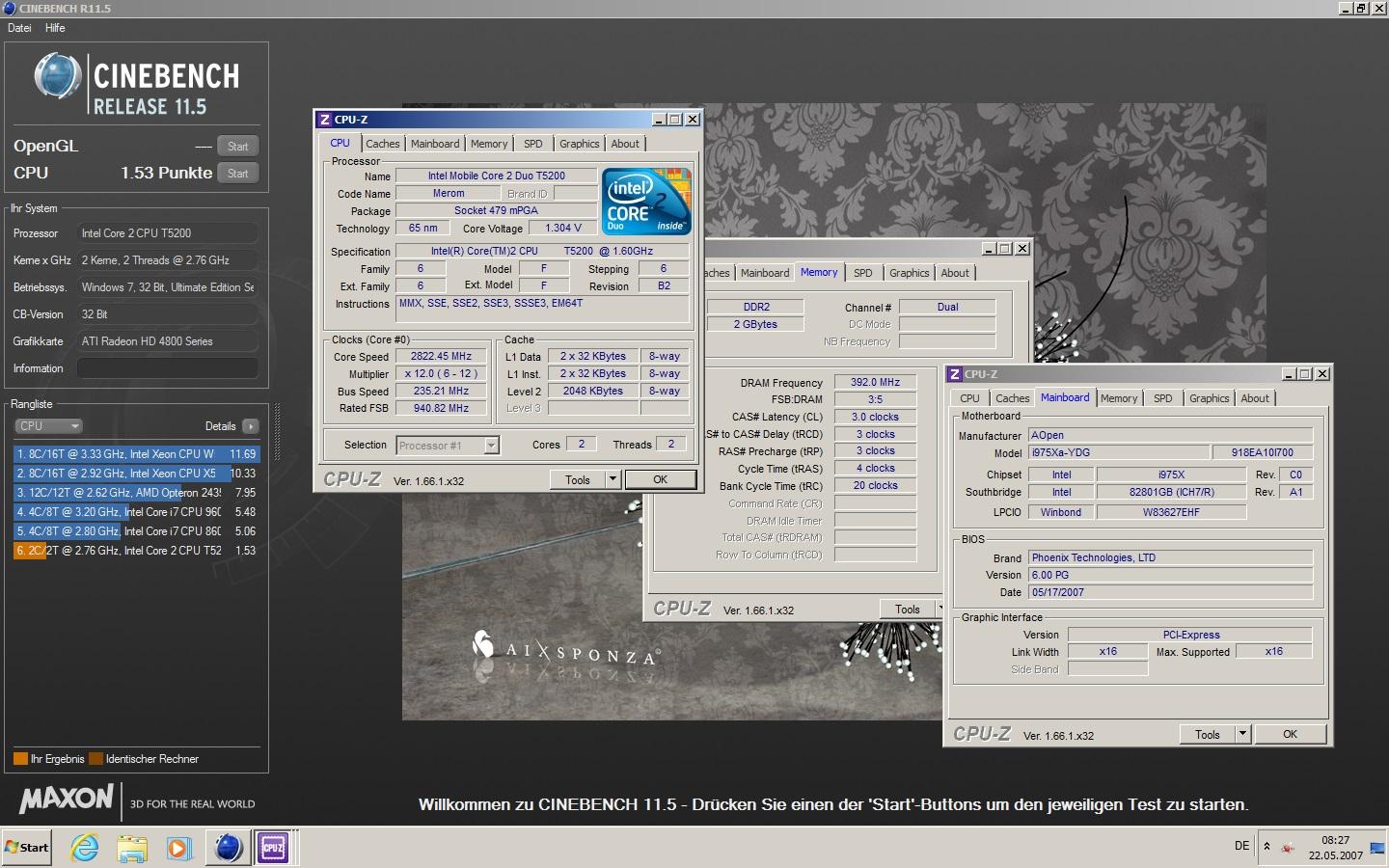Image resolution: width=1389 pixels, height=868 pixels.
Task: Click OK in the Mainboard CPU-Z window
Action: 1291,735
